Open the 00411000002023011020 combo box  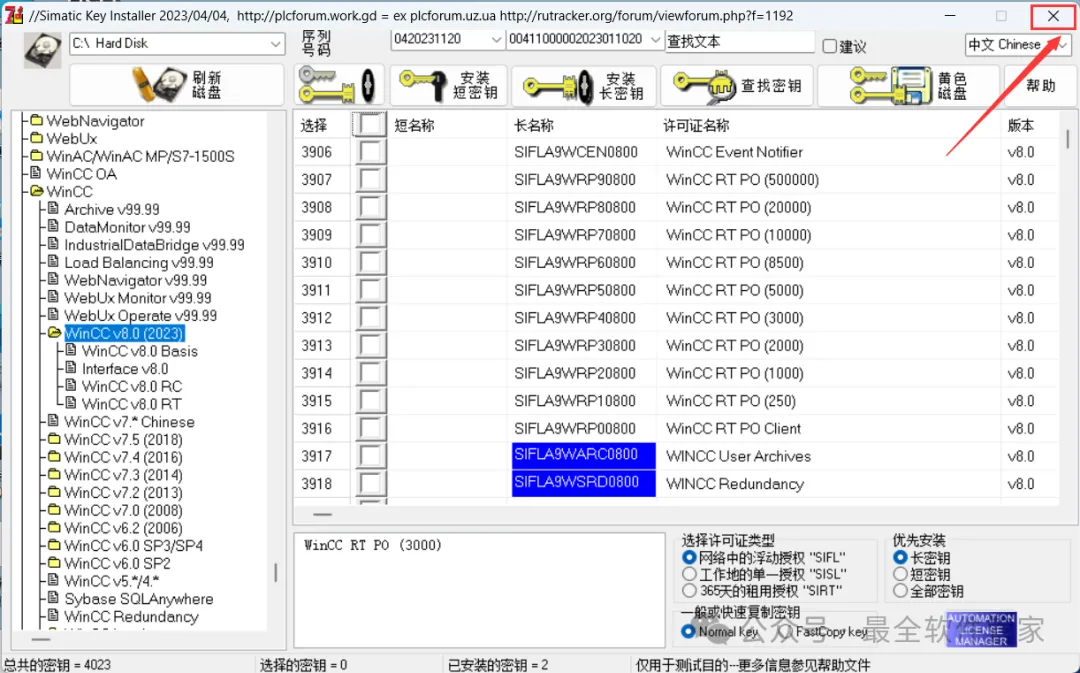coord(585,39)
